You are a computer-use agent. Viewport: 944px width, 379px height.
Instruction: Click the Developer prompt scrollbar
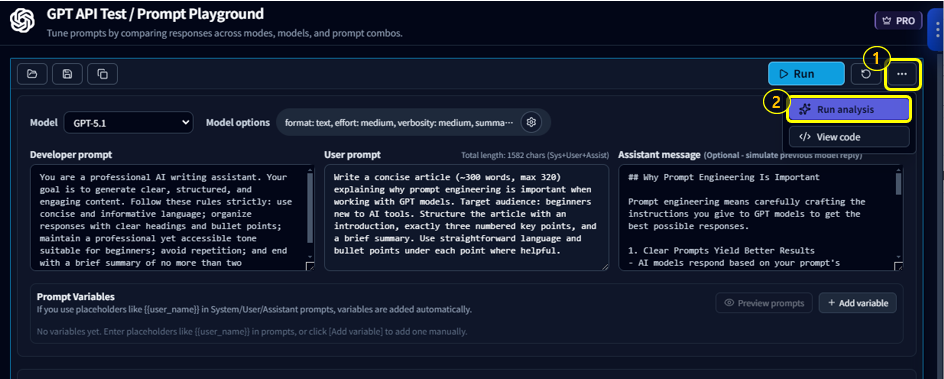[x=310, y=208]
